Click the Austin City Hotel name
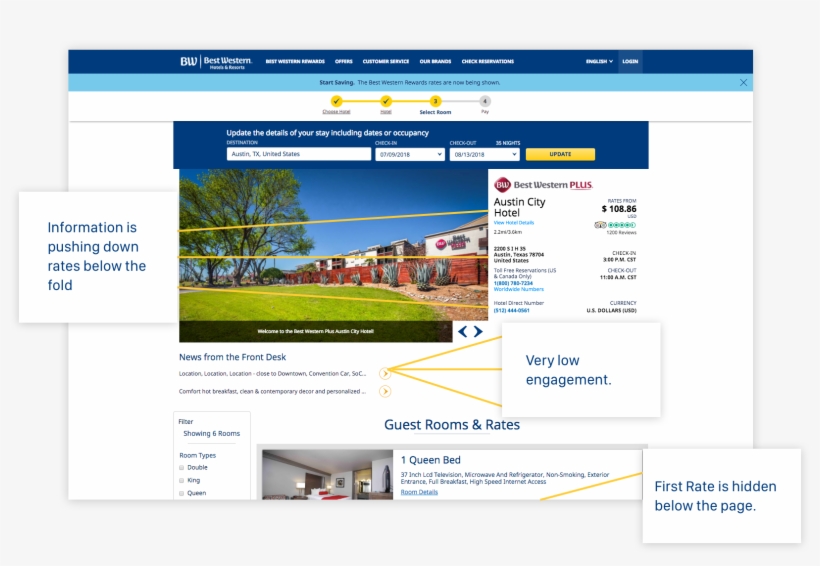Viewport: 820px width, 566px height. 519,207
